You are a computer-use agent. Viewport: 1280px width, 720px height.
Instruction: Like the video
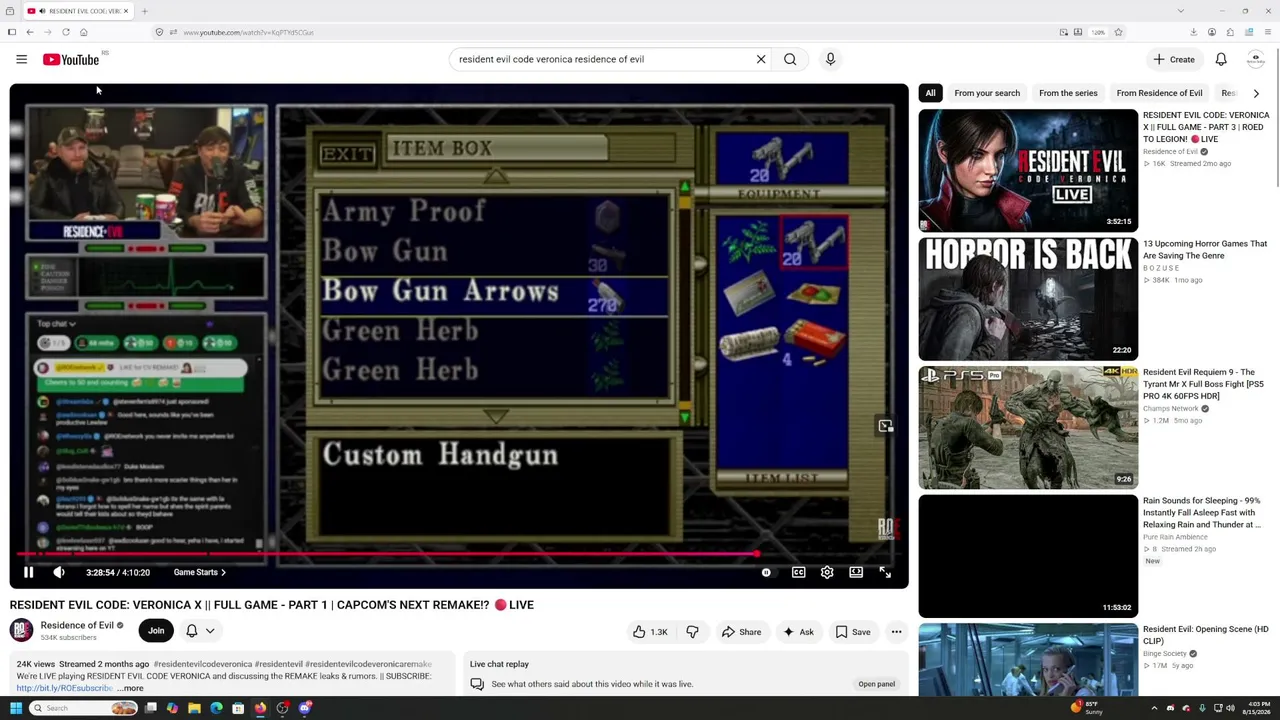pos(650,632)
